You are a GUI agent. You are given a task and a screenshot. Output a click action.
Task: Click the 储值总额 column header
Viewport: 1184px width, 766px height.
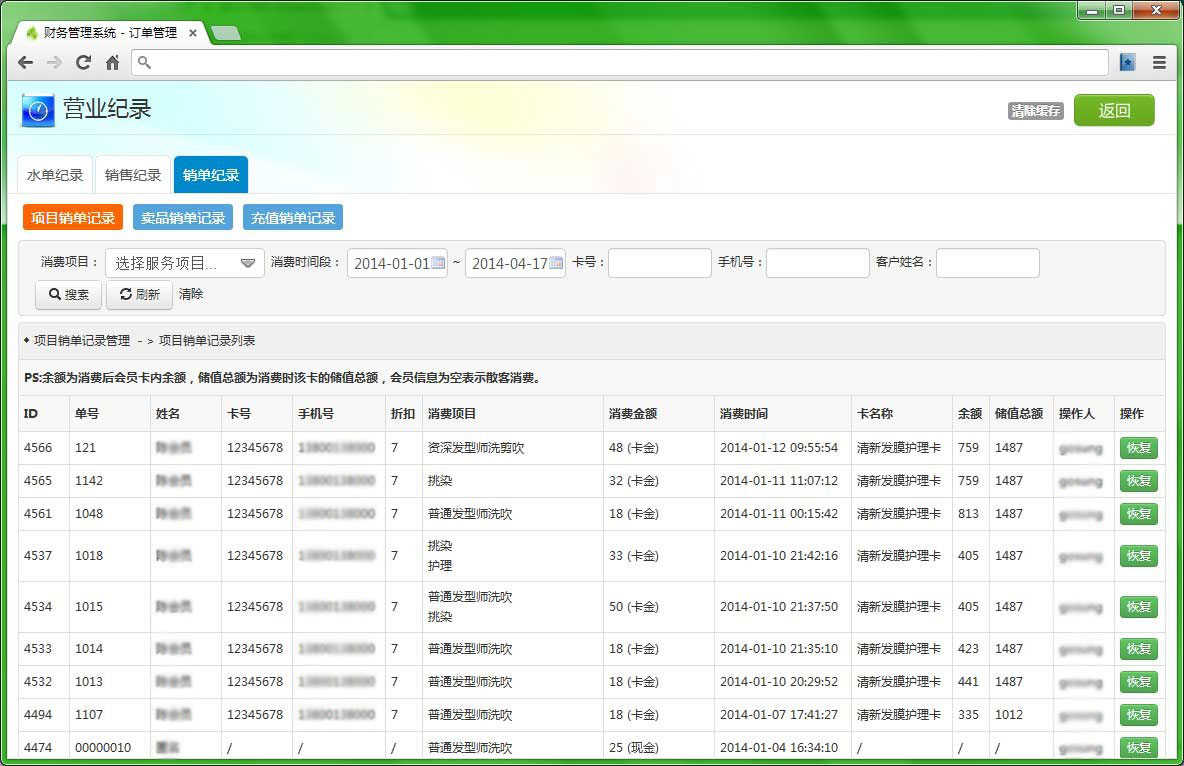(x=1019, y=413)
